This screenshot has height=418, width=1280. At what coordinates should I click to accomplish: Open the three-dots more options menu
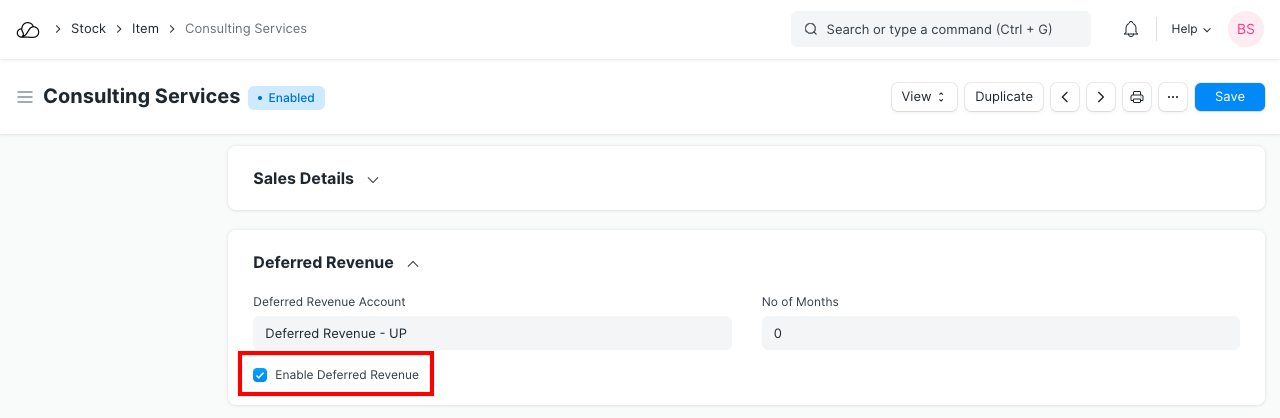[1173, 97]
